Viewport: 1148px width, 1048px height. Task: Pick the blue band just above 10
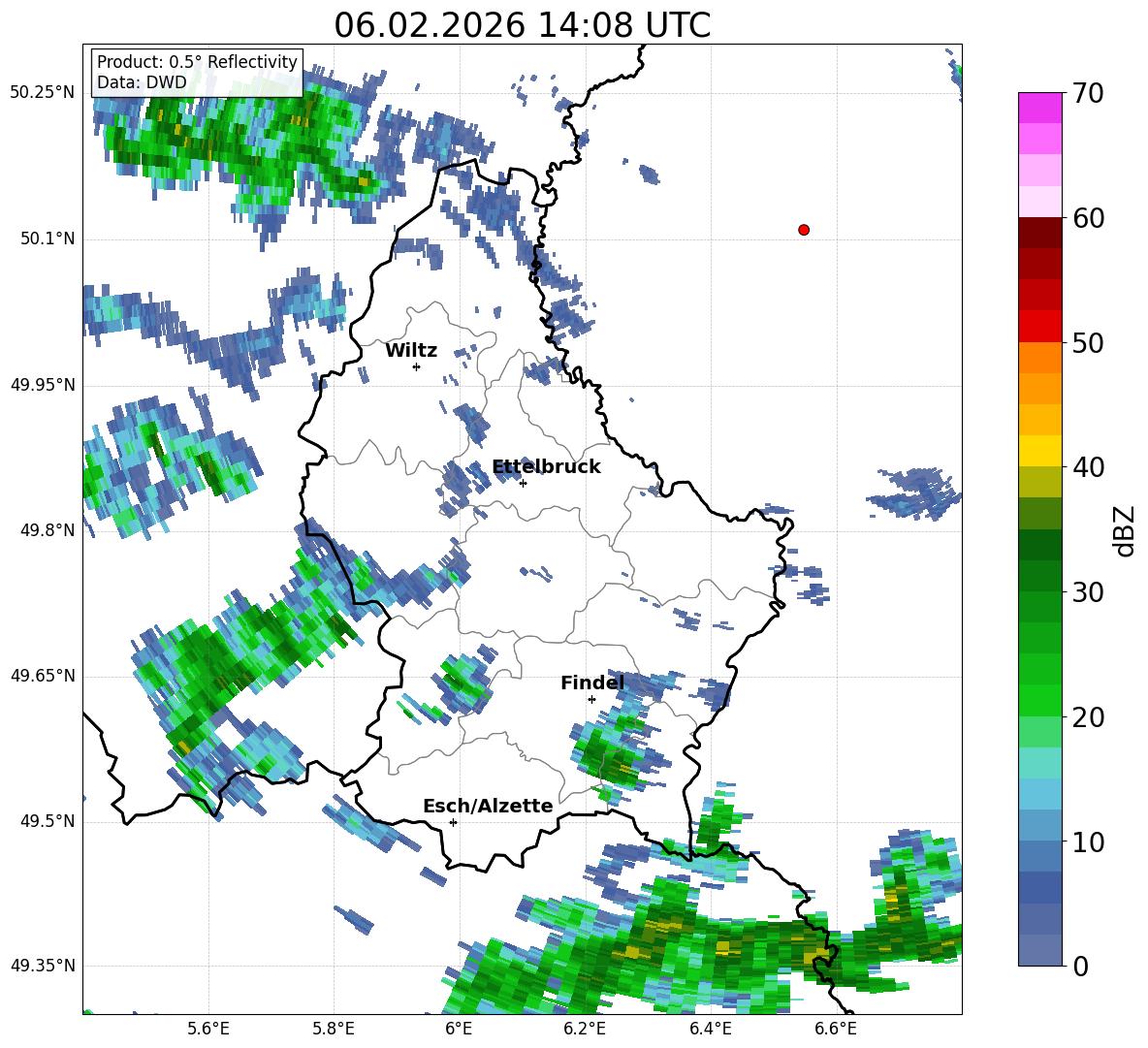click(1039, 826)
